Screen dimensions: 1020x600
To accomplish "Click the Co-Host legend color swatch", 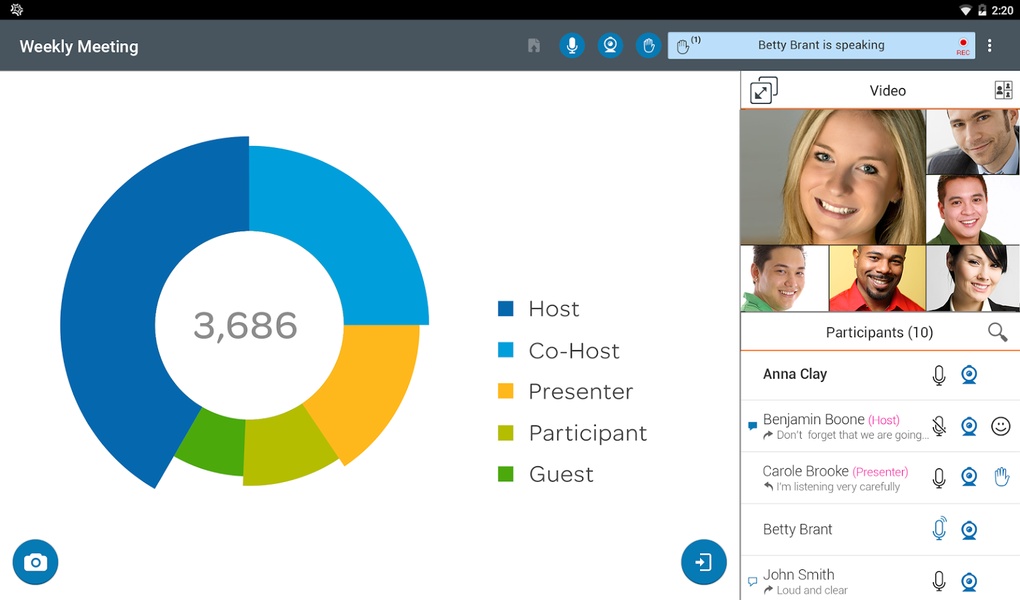I will point(505,350).
